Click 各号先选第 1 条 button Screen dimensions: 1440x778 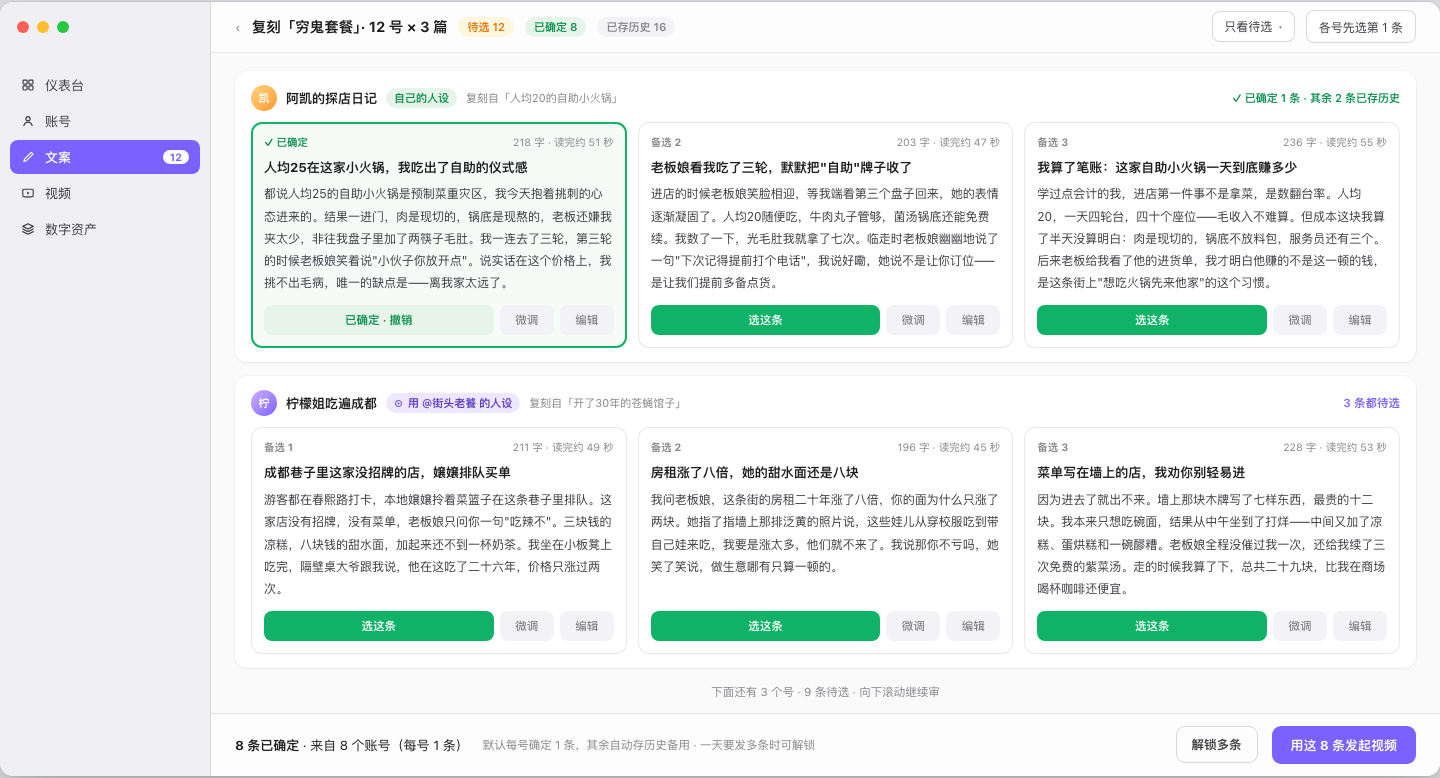pos(1361,27)
